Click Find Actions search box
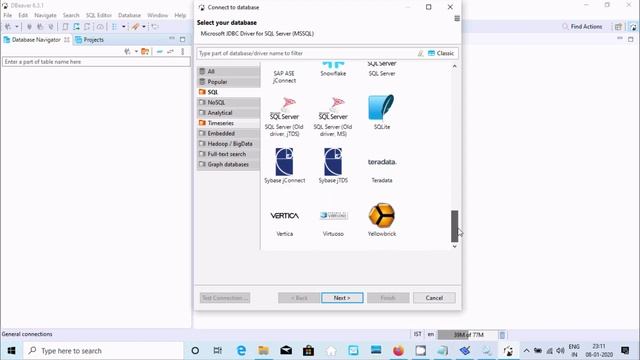640x360 pixels. [x=582, y=27]
